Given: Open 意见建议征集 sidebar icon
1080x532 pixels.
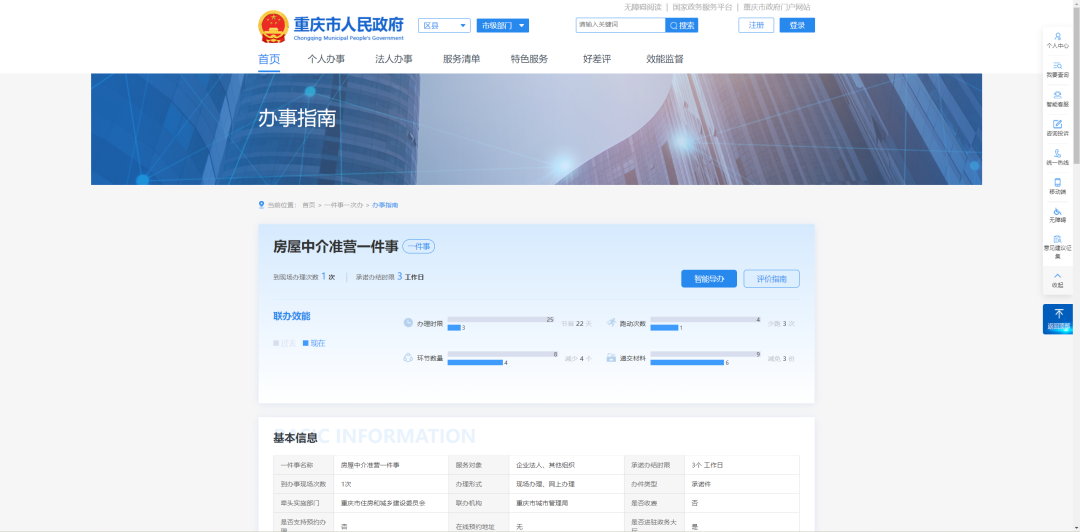Looking at the screenshot, I should 1057,247.
